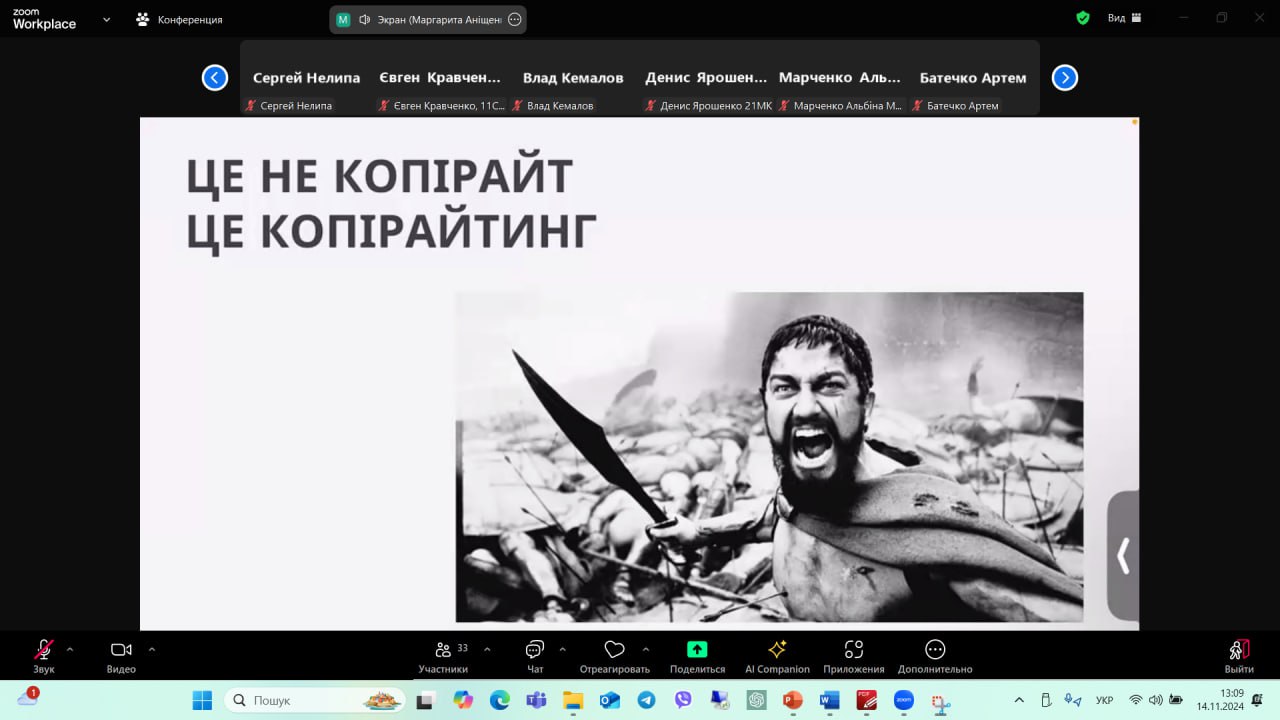Open the Участники participants panel
The height and width of the screenshot is (720, 1280).
tap(443, 651)
